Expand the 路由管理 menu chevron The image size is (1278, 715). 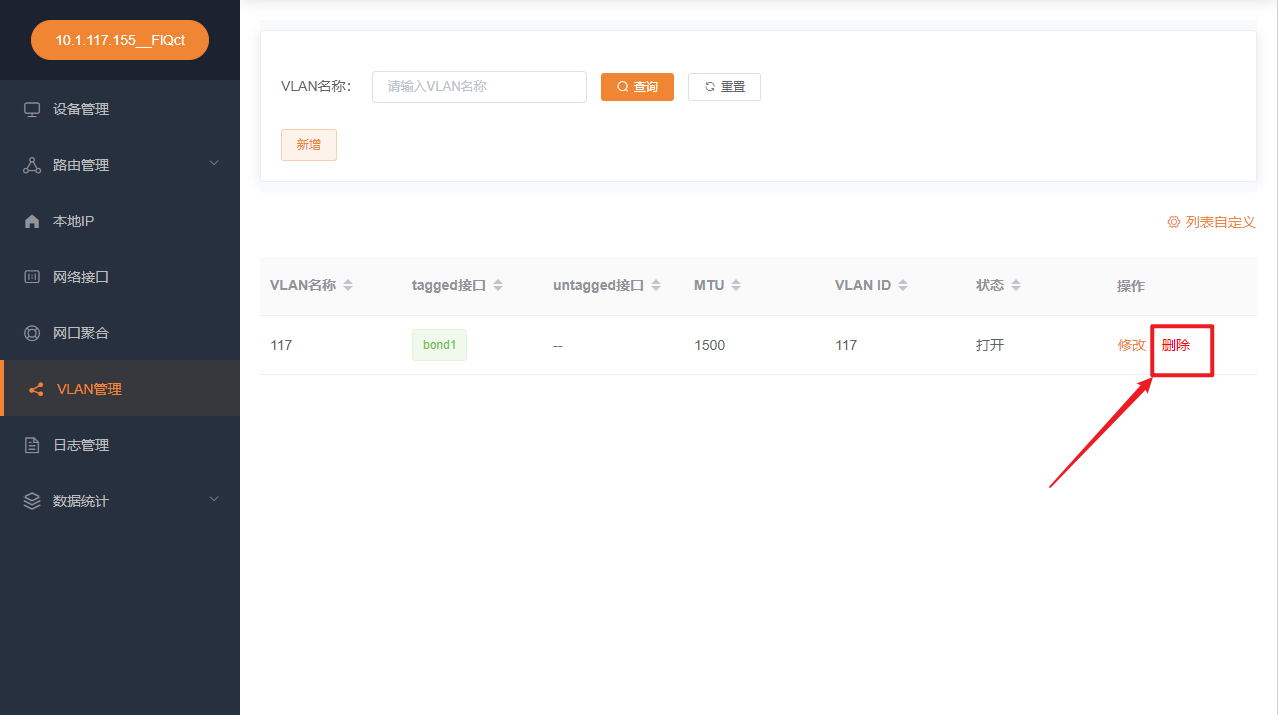click(x=214, y=164)
